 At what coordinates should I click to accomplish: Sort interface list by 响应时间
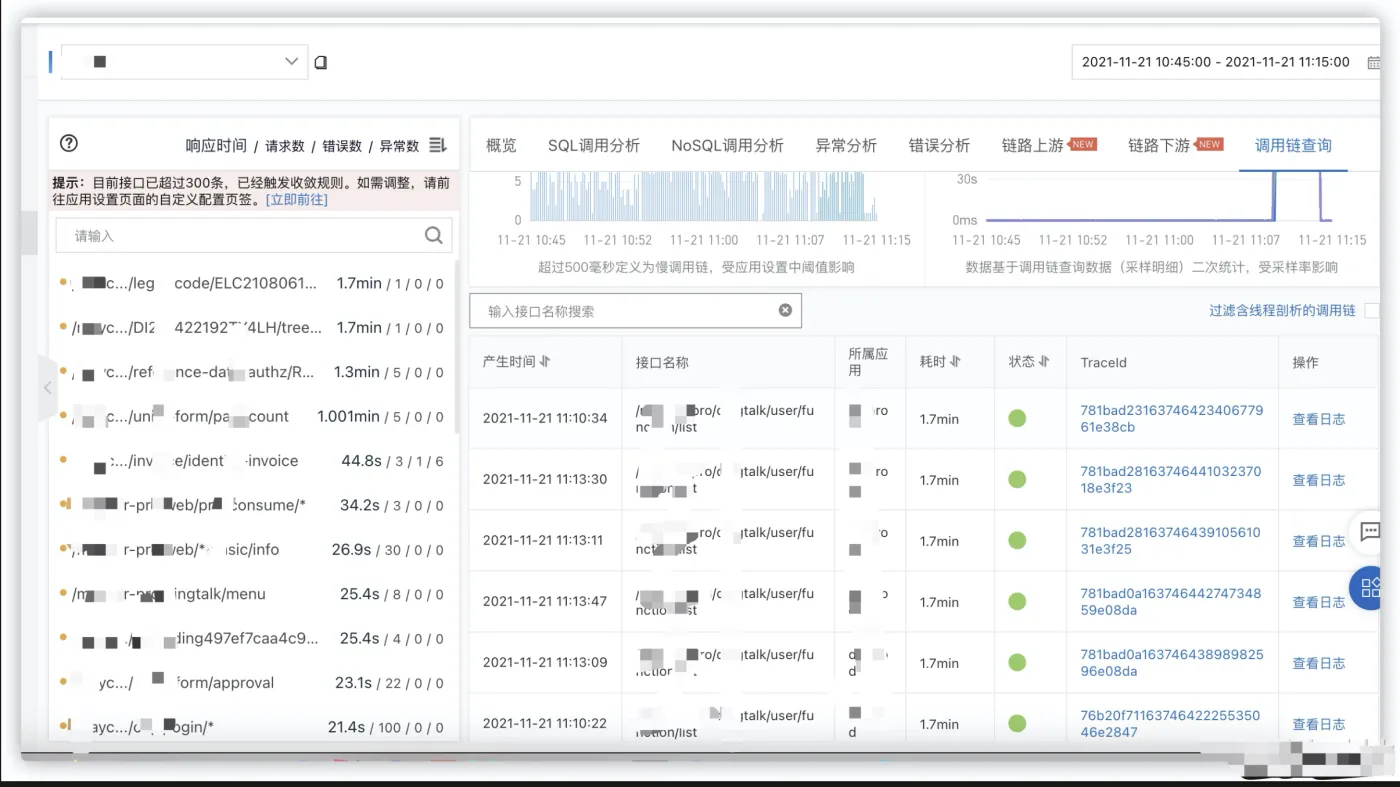click(x=216, y=146)
